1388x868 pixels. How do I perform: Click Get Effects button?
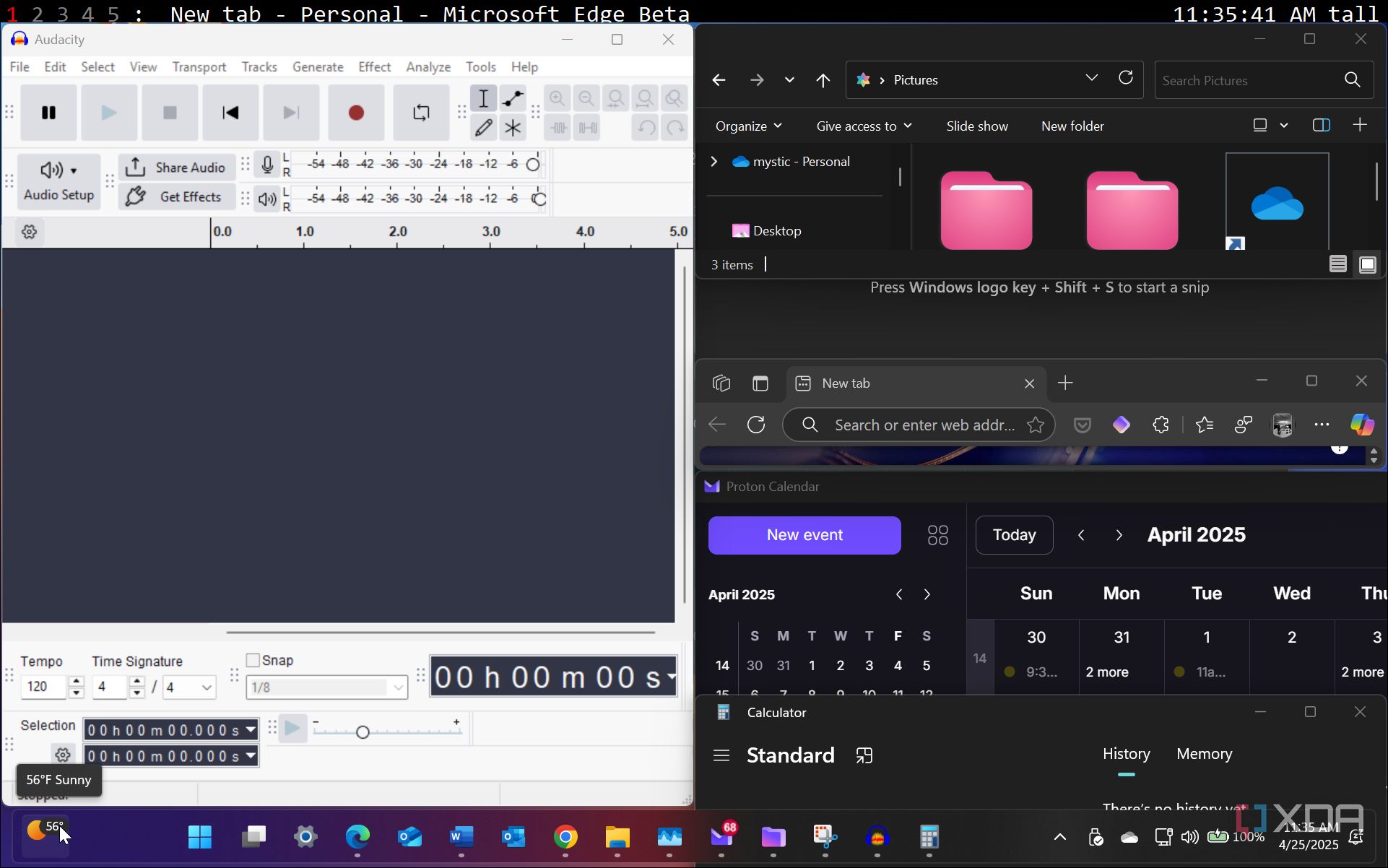[x=176, y=197]
